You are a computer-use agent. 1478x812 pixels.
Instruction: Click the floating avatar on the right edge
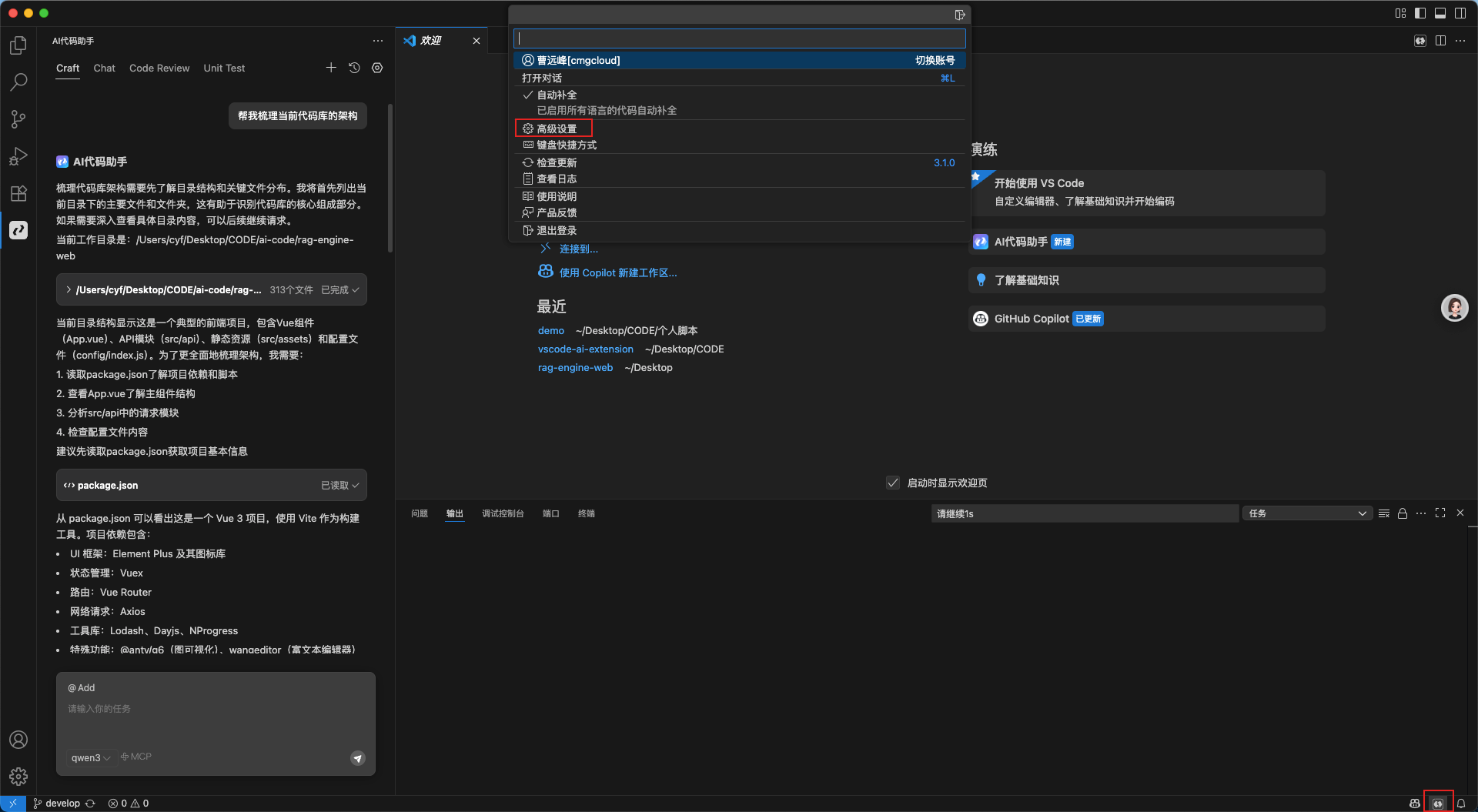point(1454,308)
